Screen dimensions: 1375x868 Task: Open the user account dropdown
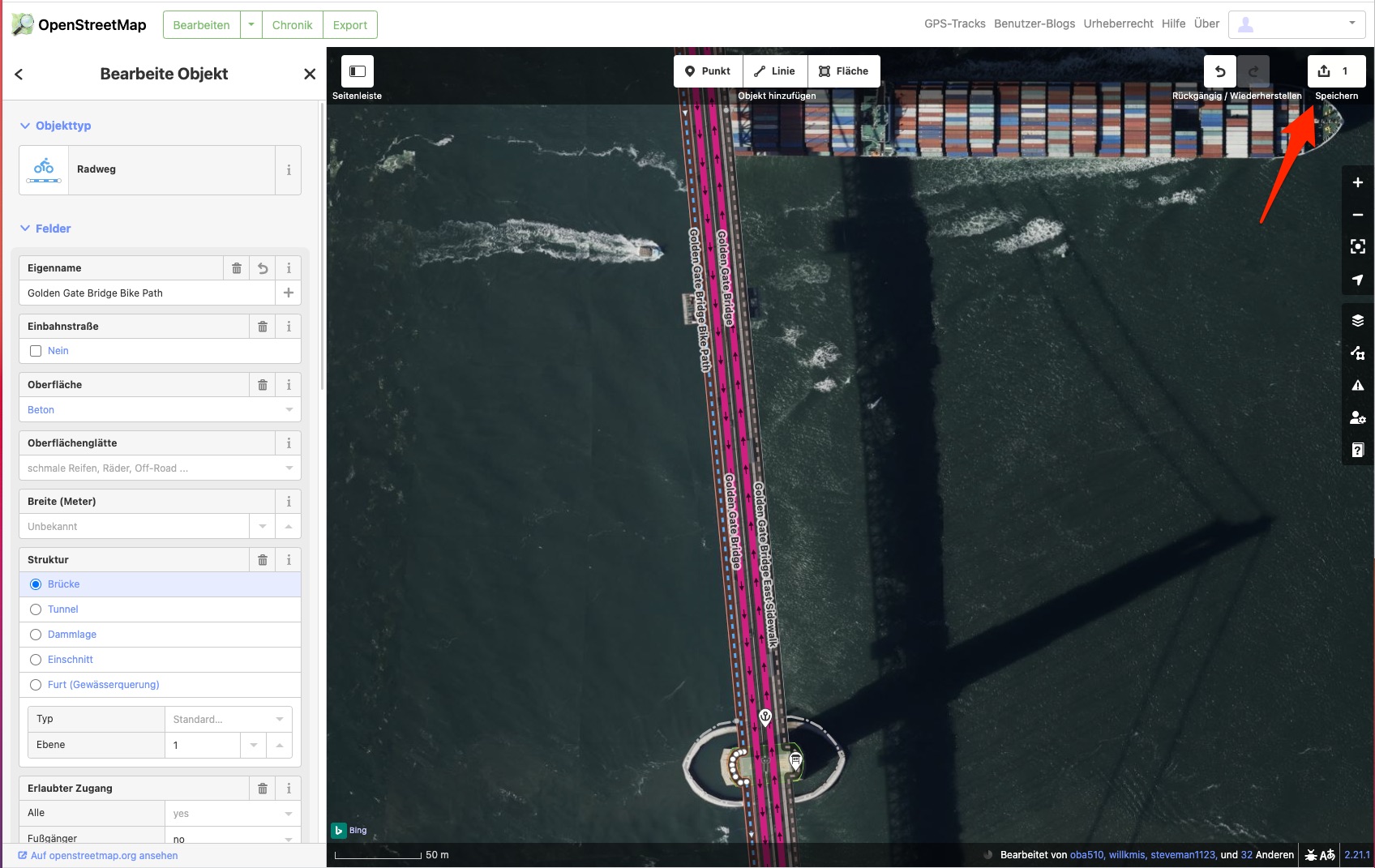pyautogui.click(x=1296, y=24)
